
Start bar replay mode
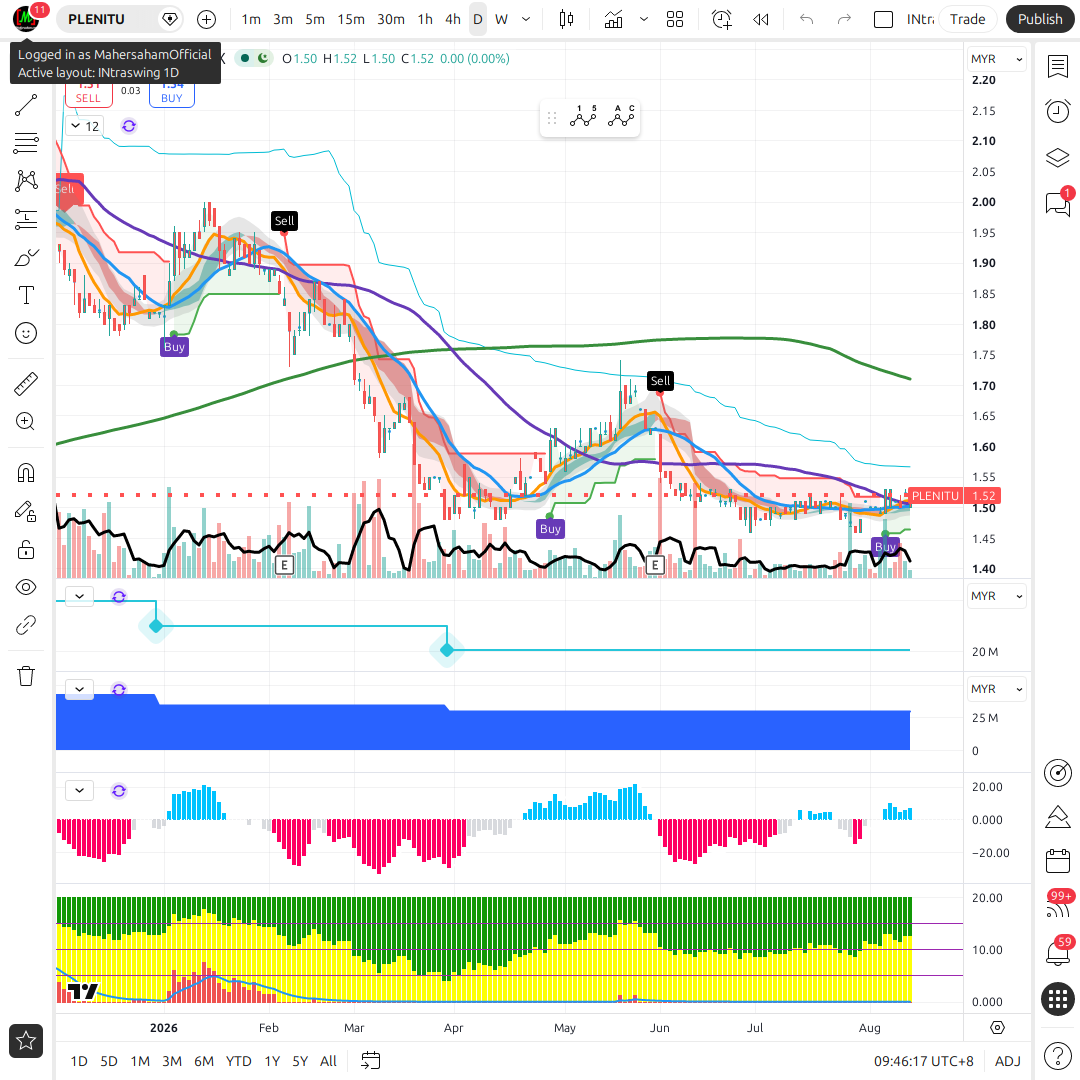click(760, 19)
